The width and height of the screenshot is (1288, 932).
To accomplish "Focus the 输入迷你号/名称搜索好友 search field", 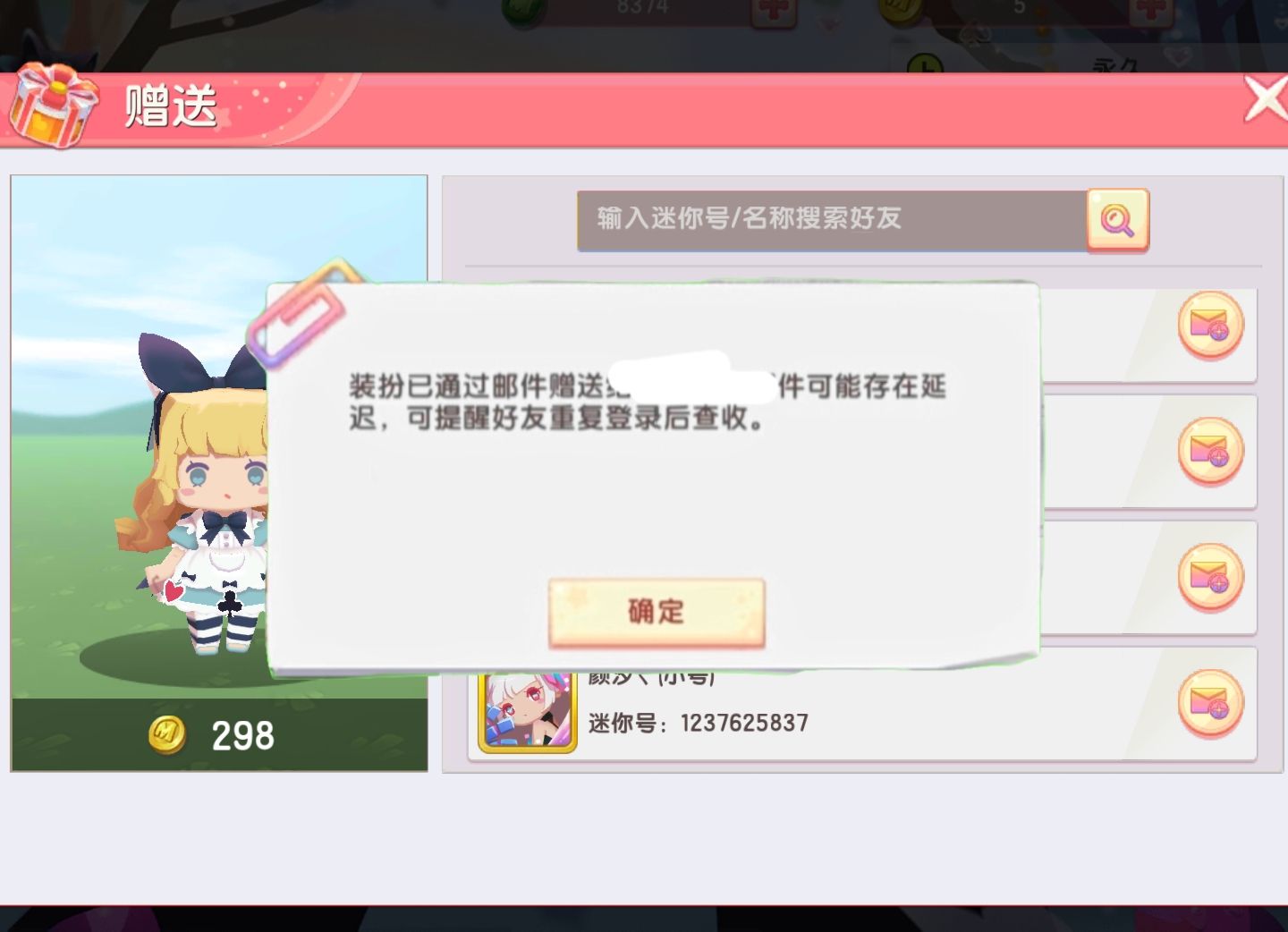I will (x=832, y=219).
